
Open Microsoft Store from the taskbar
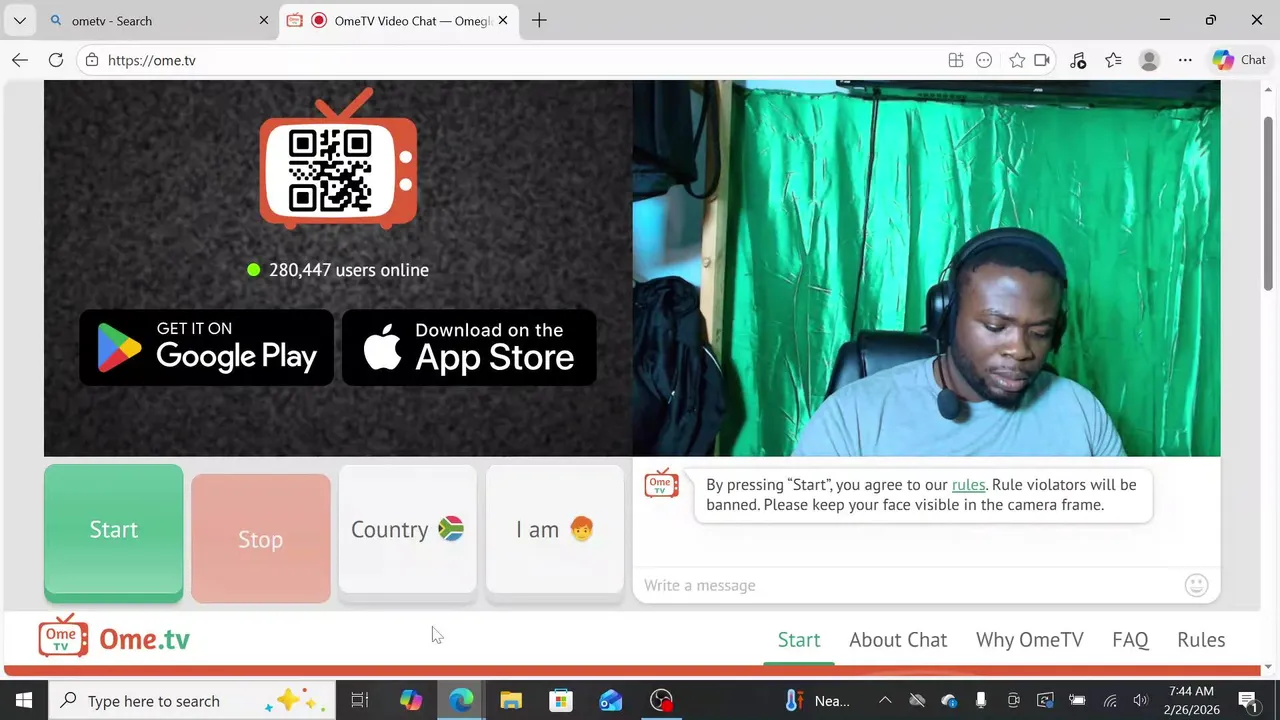pyautogui.click(x=561, y=700)
